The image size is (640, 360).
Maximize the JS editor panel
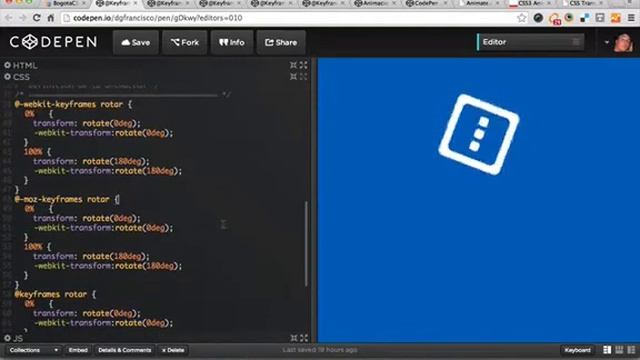(304, 338)
